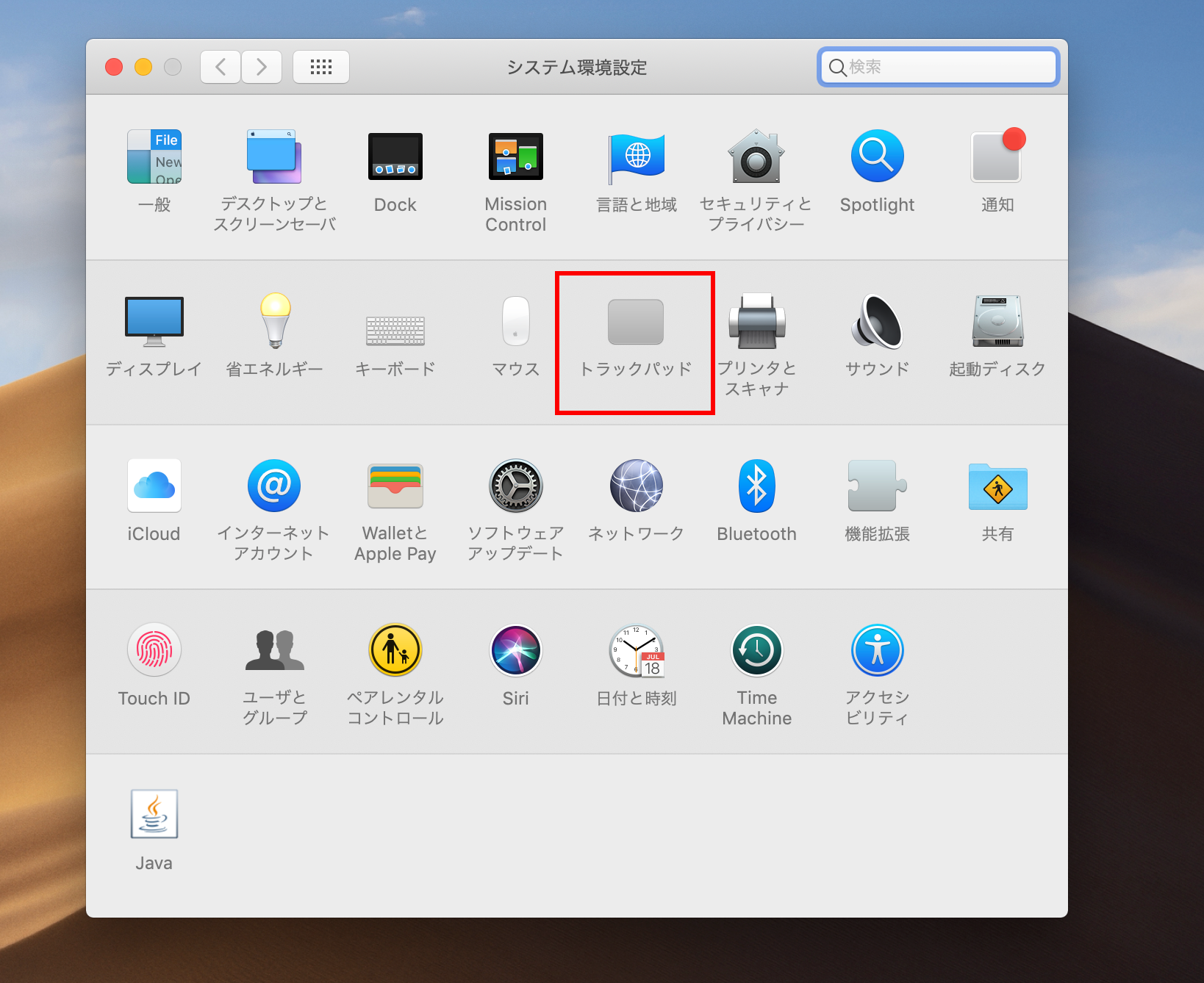Open Walletと Apple Pay preferences
Screen dimensions: 1204x983
(x=395, y=486)
